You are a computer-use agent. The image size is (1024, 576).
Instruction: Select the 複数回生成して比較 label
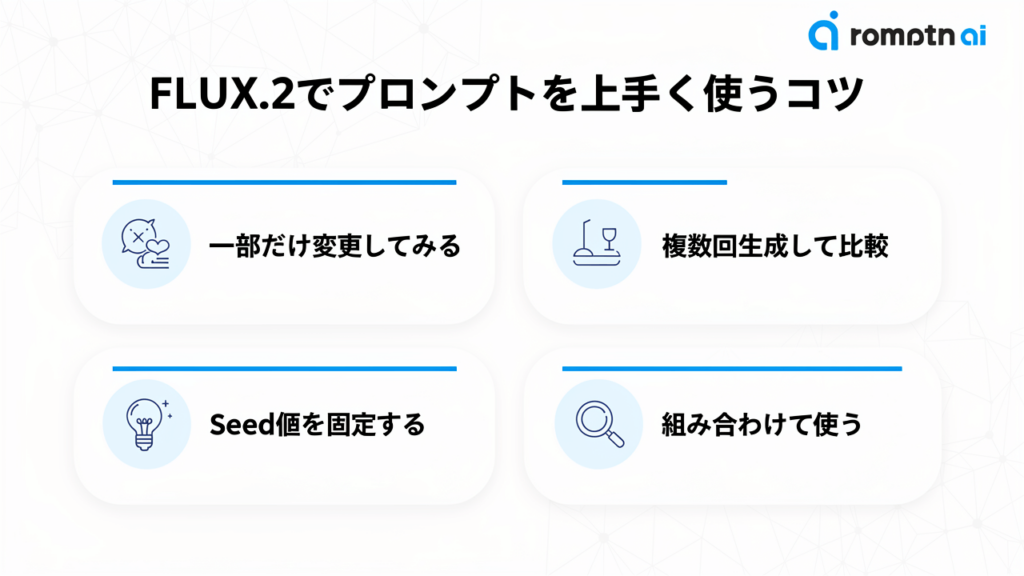click(x=775, y=246)
